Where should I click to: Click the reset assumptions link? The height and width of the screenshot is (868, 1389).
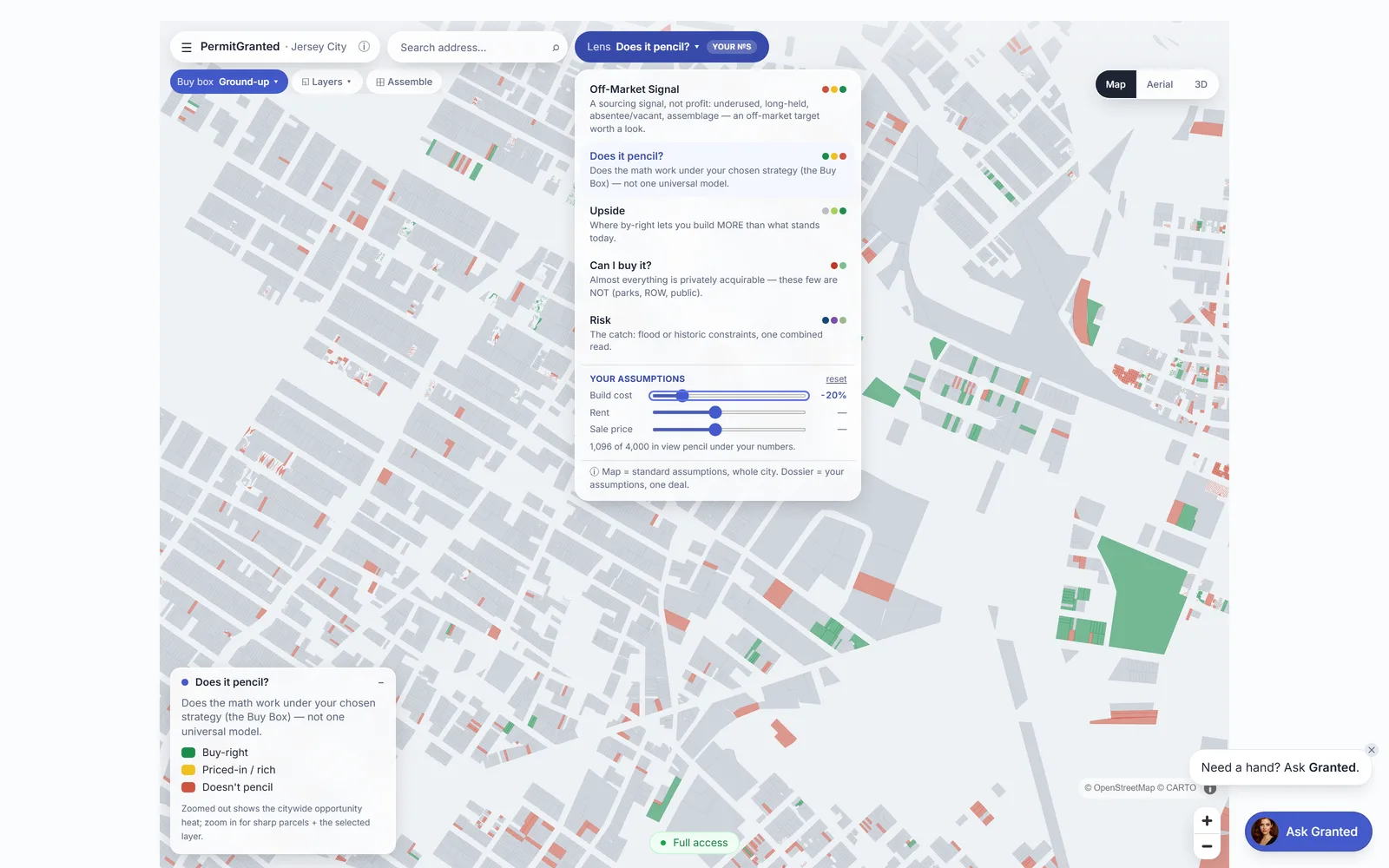click(836, 379)
